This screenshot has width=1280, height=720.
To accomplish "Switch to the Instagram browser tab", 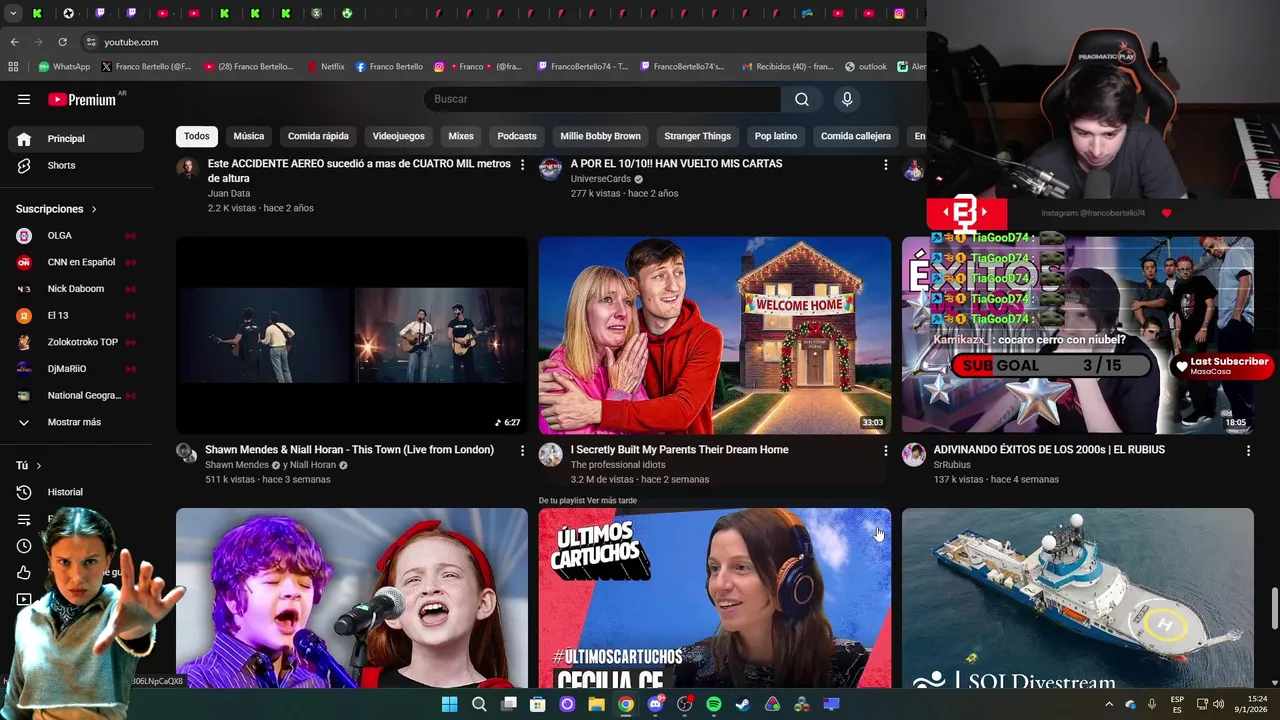I will click(x=899, y=13).
